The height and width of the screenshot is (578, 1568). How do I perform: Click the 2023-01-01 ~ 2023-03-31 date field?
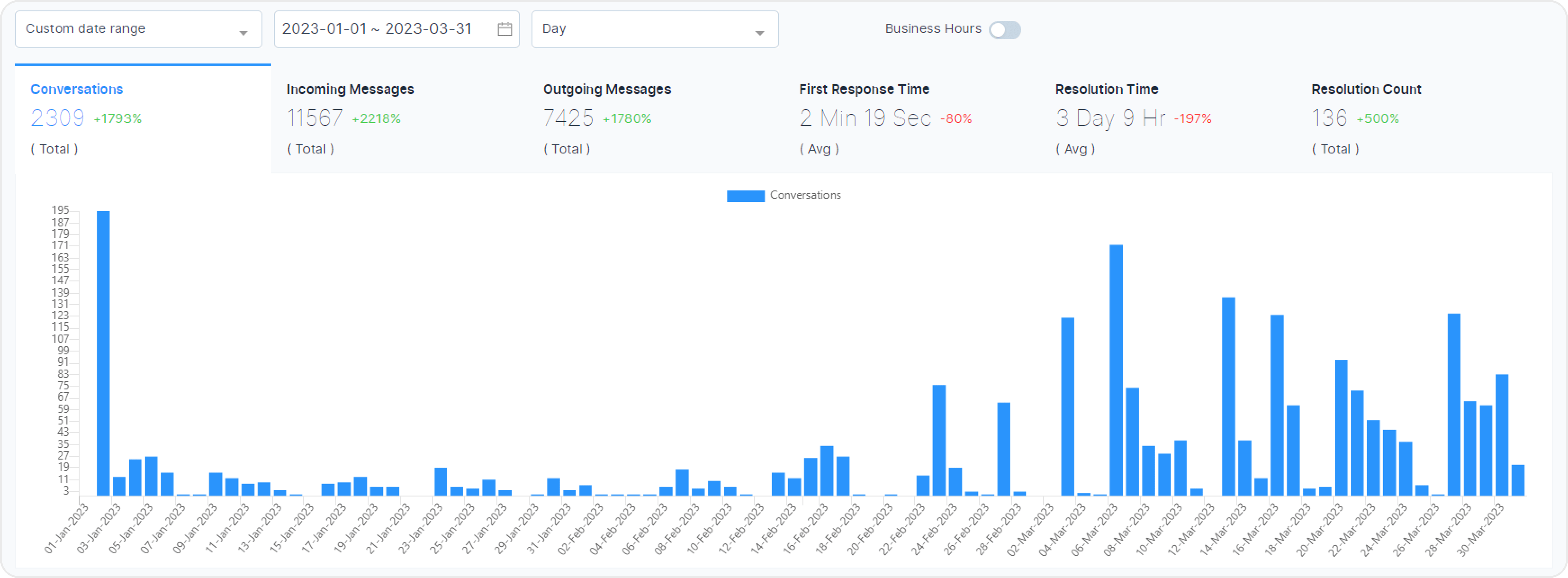[x=397, y=29]
